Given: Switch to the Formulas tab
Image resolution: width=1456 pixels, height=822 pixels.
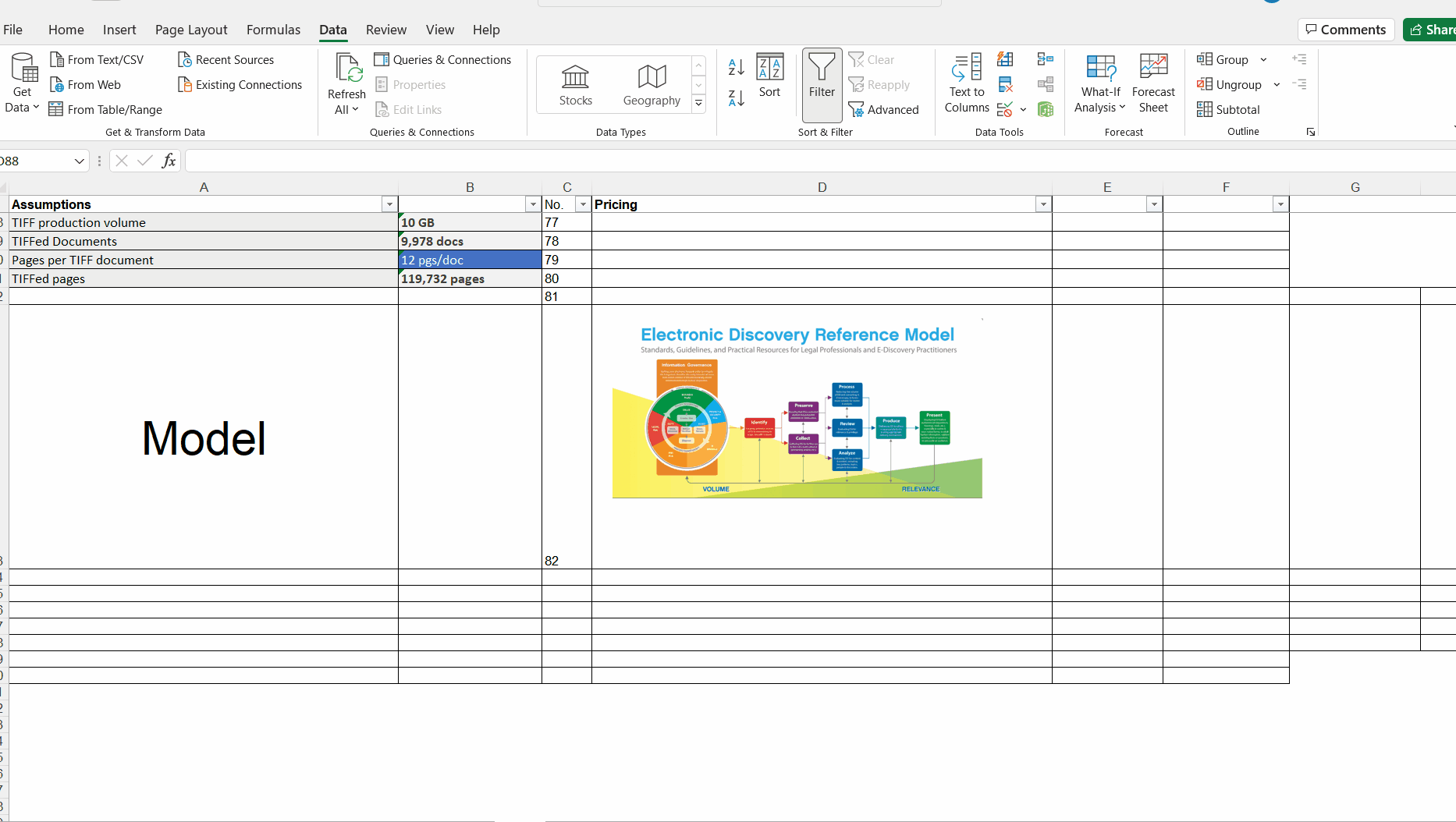Looking at the screenshot, I should point(273,30).
